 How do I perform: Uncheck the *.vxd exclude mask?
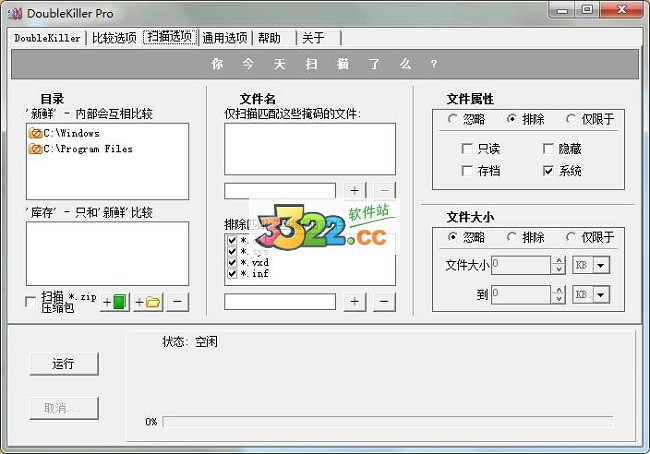(232, 262)
